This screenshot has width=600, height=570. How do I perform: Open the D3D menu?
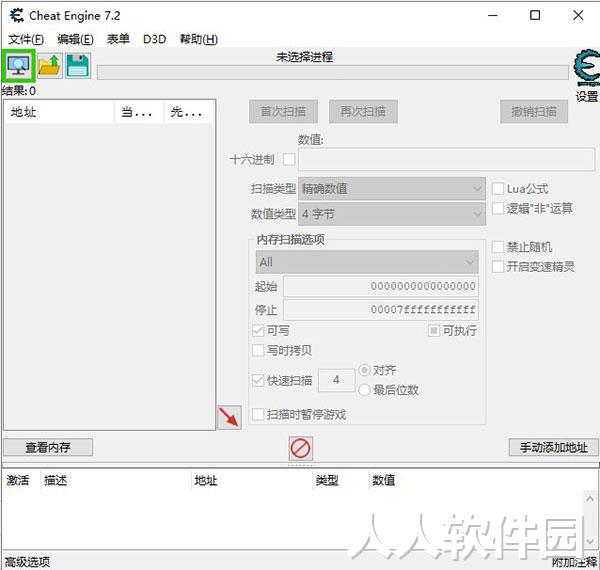[x=155, y=39]
